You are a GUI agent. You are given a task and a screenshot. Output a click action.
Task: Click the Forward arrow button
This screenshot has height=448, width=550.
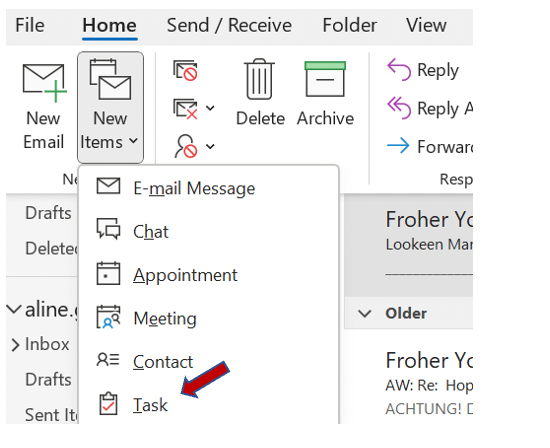[430, 146]
